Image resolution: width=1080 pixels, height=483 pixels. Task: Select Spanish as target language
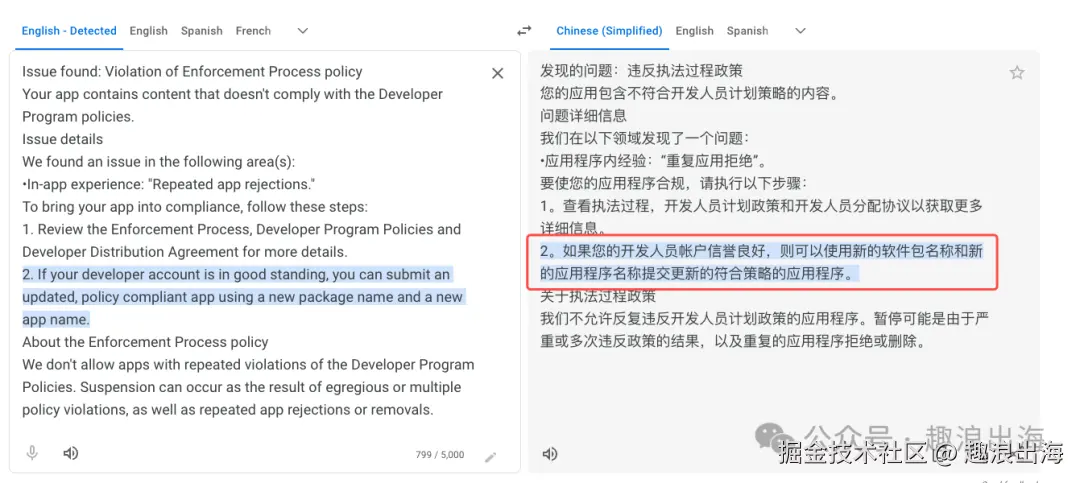tap(747, 30)
